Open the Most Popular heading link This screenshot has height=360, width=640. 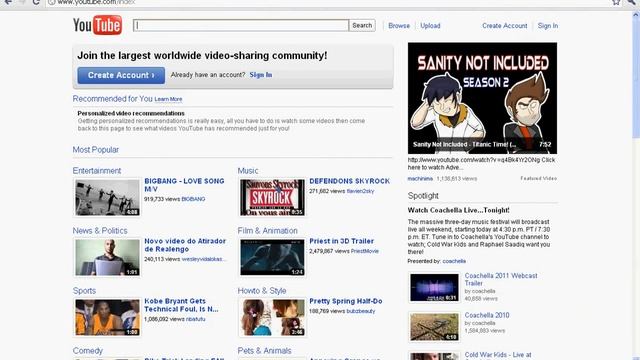[96, 150]
